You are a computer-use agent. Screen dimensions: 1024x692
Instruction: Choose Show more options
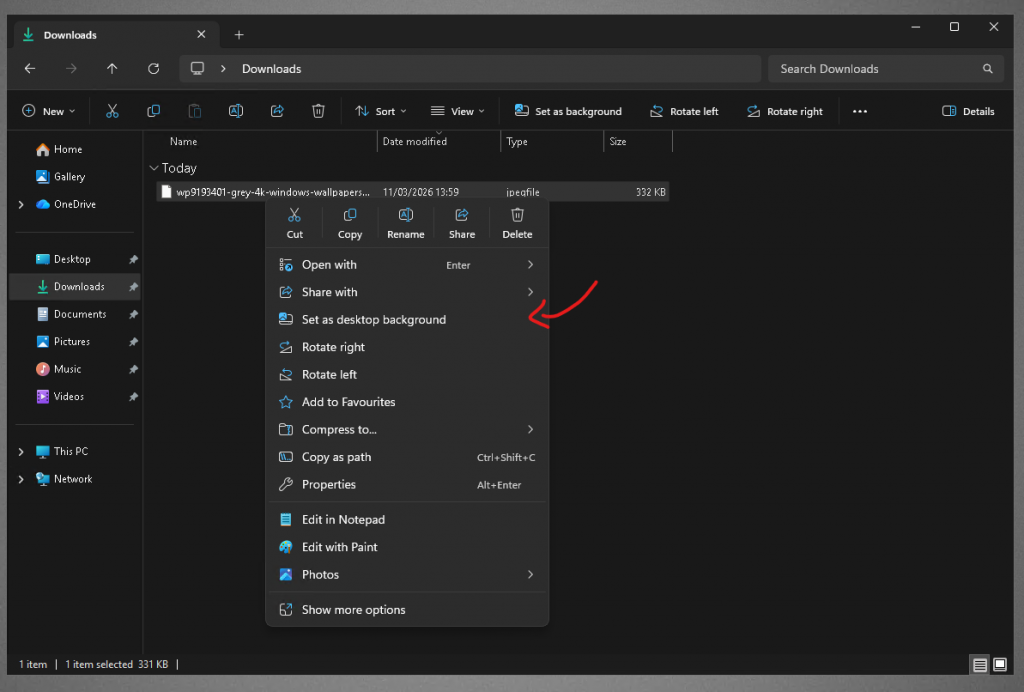click(x=353, y=610)
